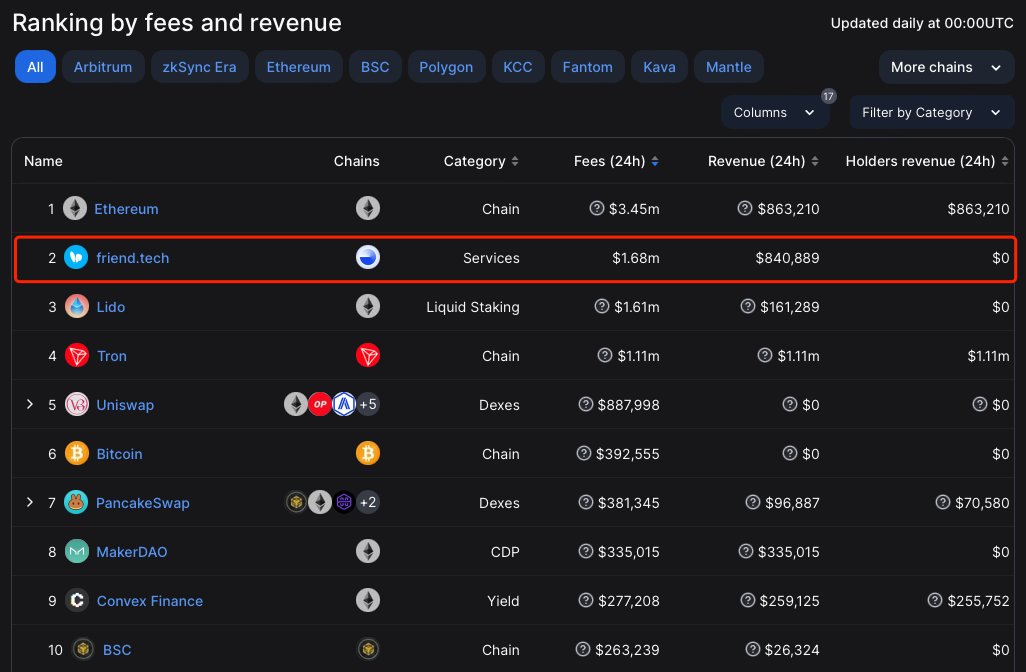
Task: Open the Convex Finance link
Action: click(150, 601)
